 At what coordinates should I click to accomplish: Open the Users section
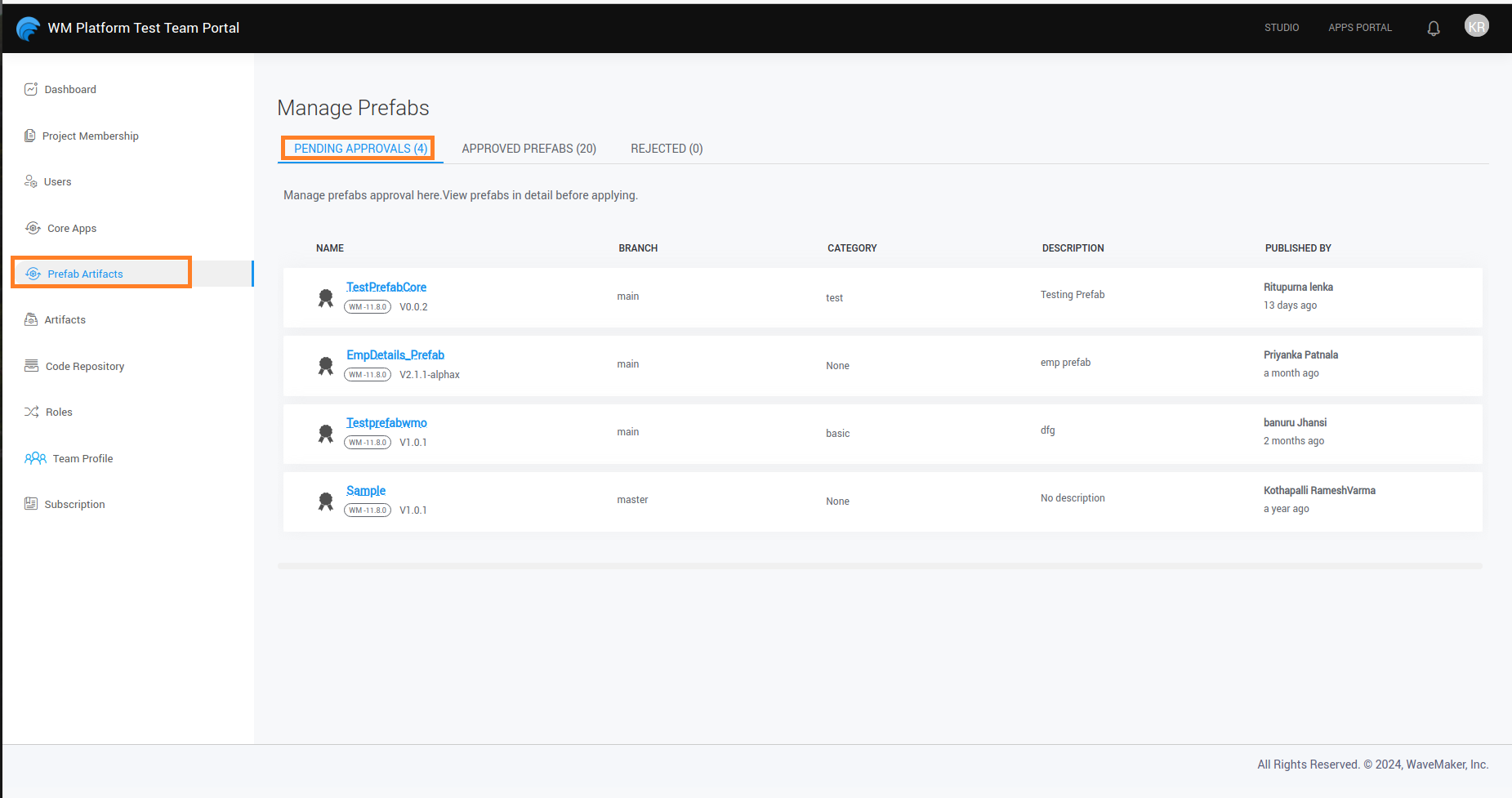coord(57,182)
